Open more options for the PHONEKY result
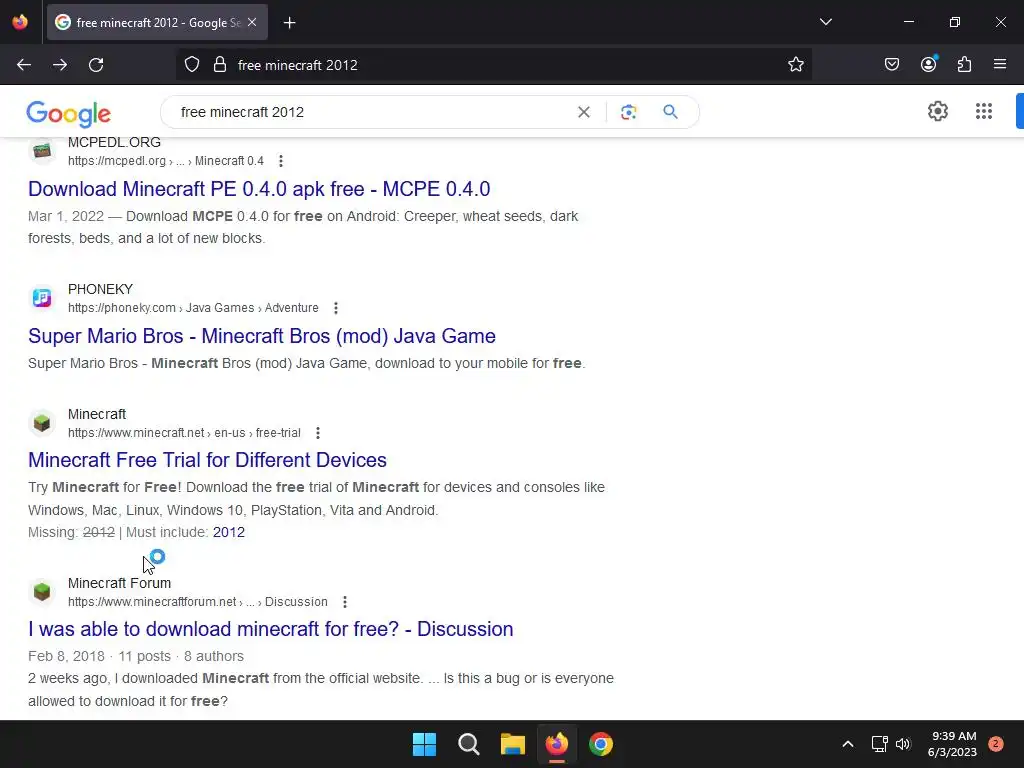Viewport: 1024px width, 768px height. (336, 308)
